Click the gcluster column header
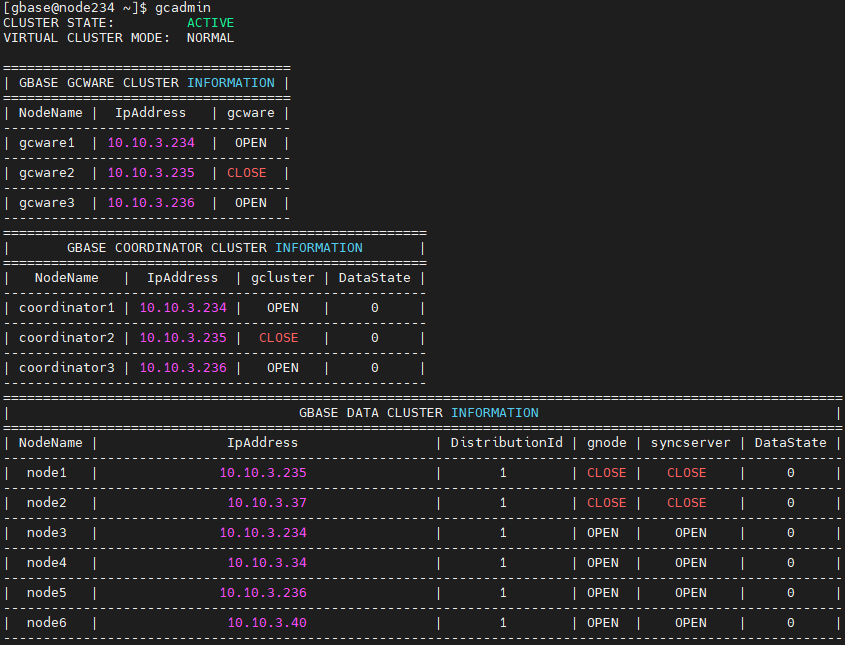845x645 pixels. click(282, 278)
